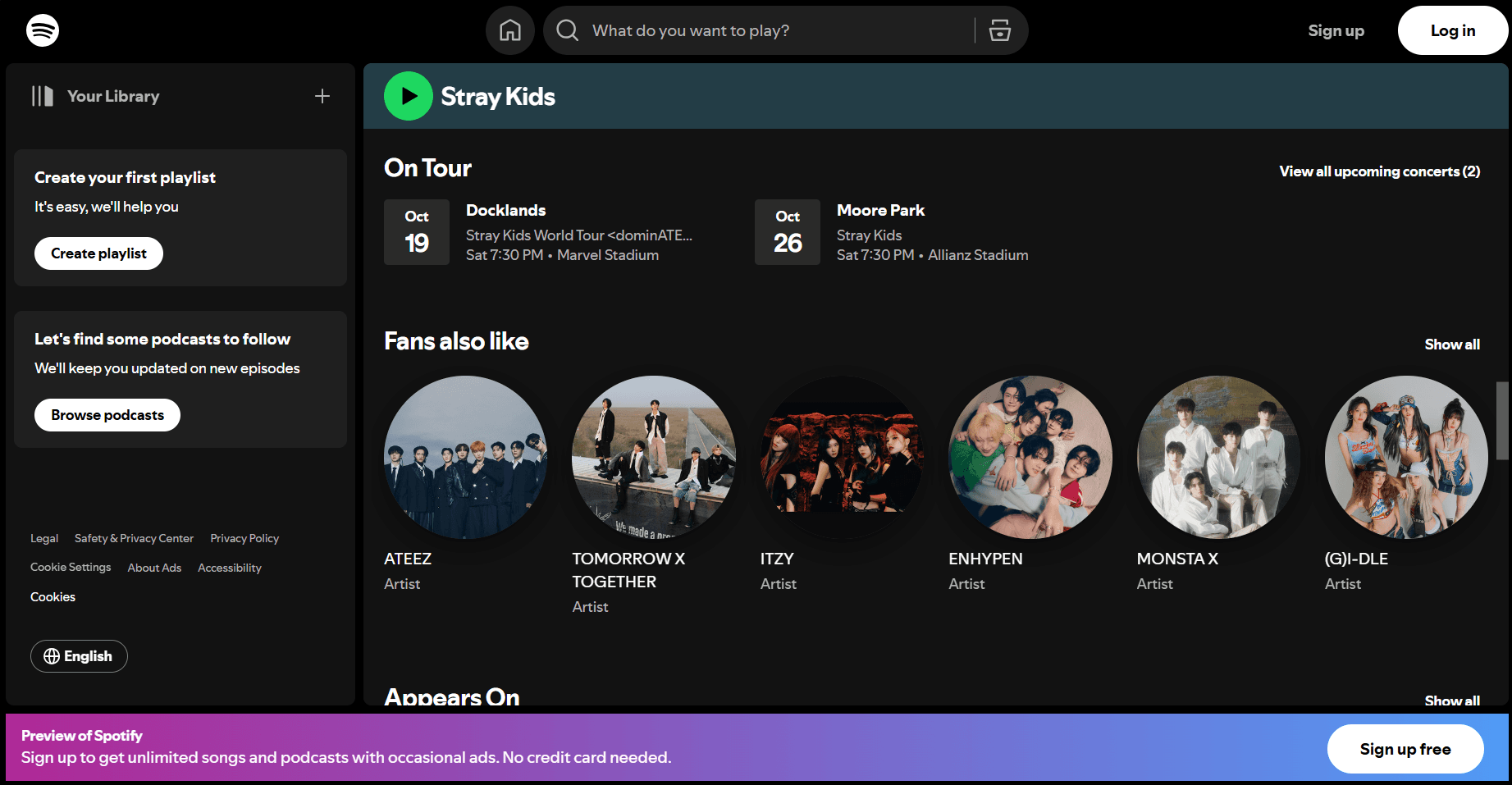Click the Browse podcasts button
Image resolution: width=1512 pixels, height=785 pixels.
tap(107, 415)
